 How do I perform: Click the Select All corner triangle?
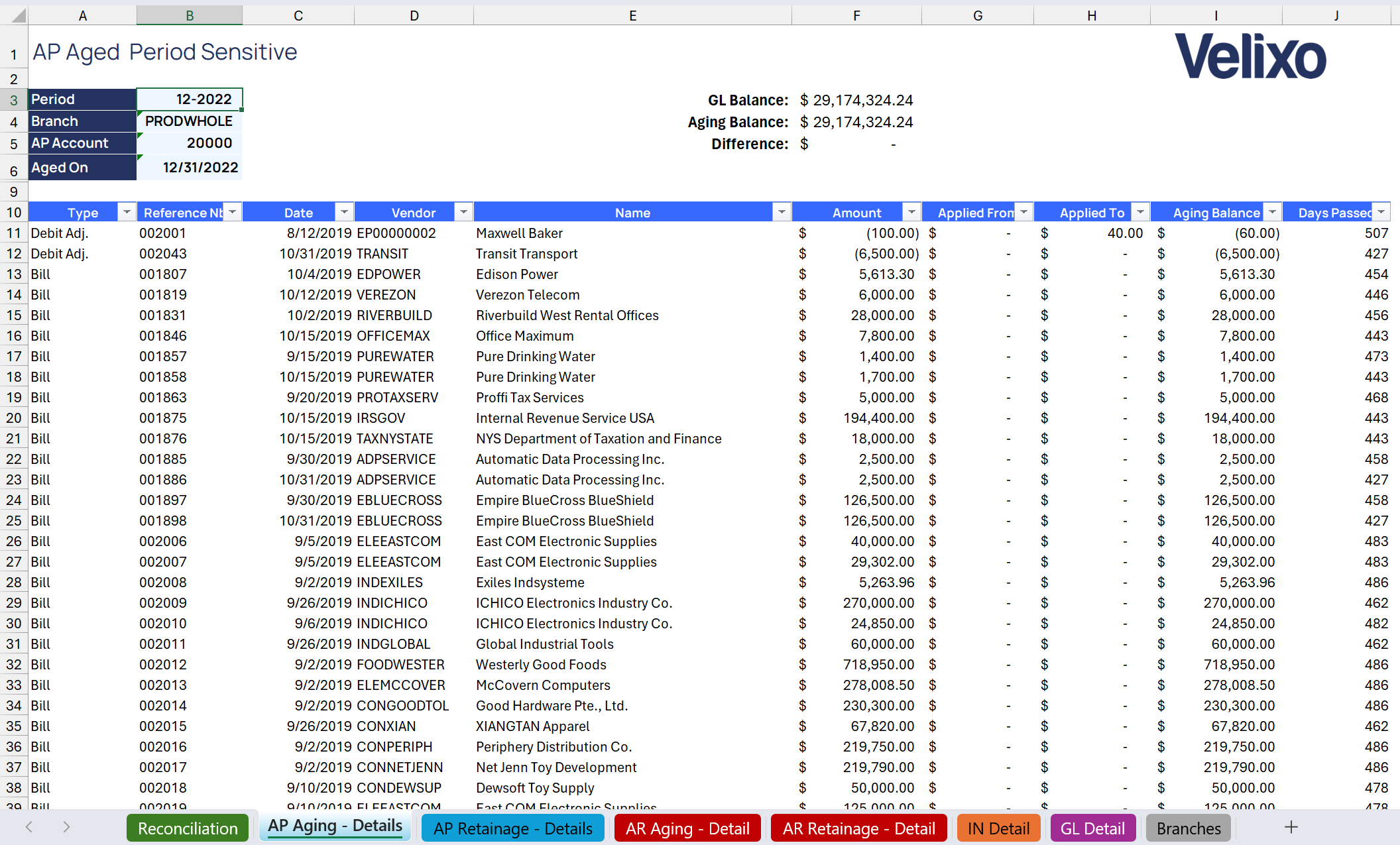pos(17,15)
